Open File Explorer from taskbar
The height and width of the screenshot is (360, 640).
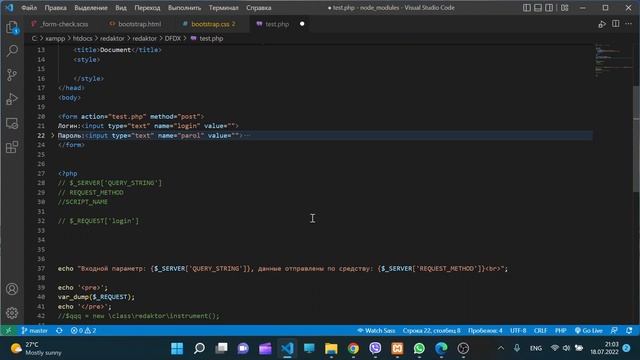pos(331,348)
